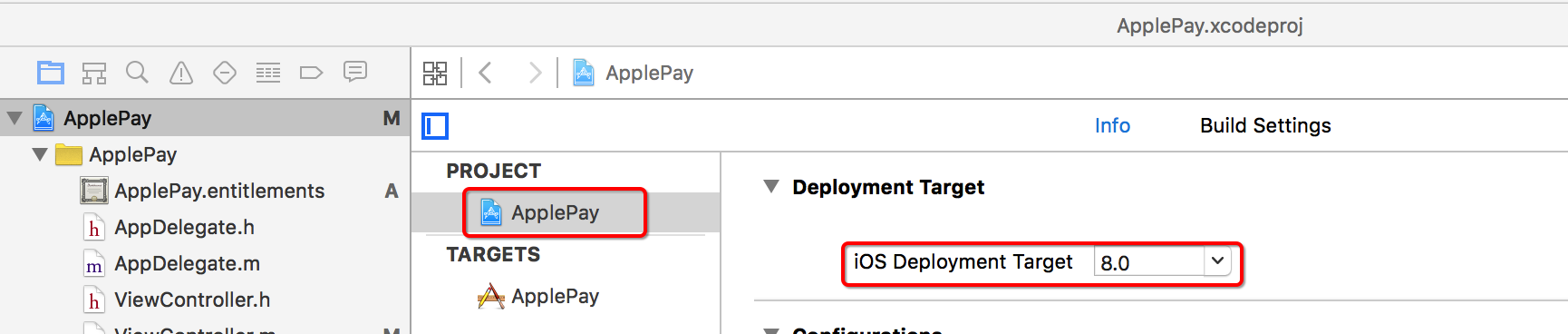Screen dimensions: 1568x334
Task: Toggle the project and targets list sidebar
Action: point(435,126)
